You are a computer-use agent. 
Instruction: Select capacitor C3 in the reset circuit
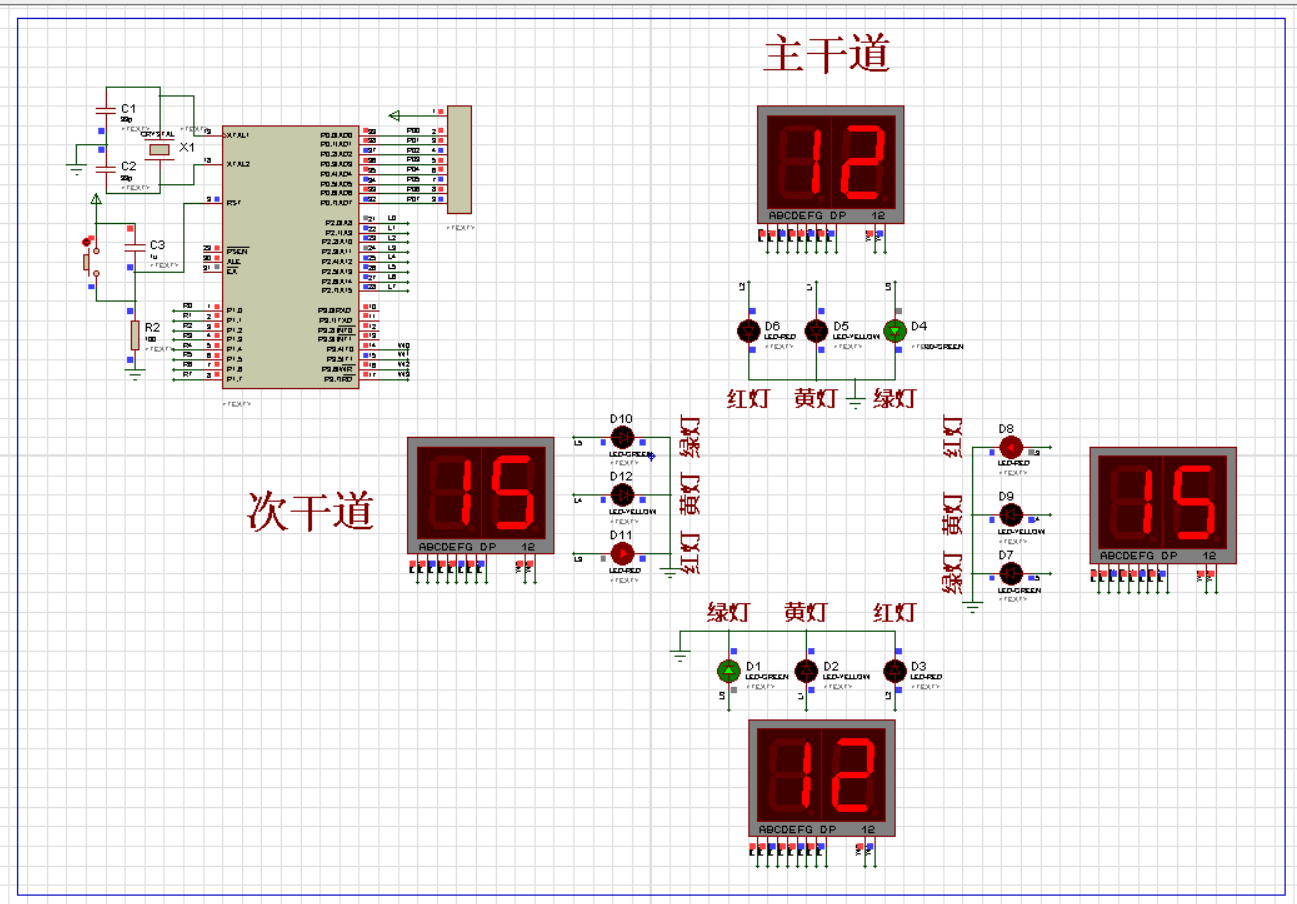(x=133, y=247)
